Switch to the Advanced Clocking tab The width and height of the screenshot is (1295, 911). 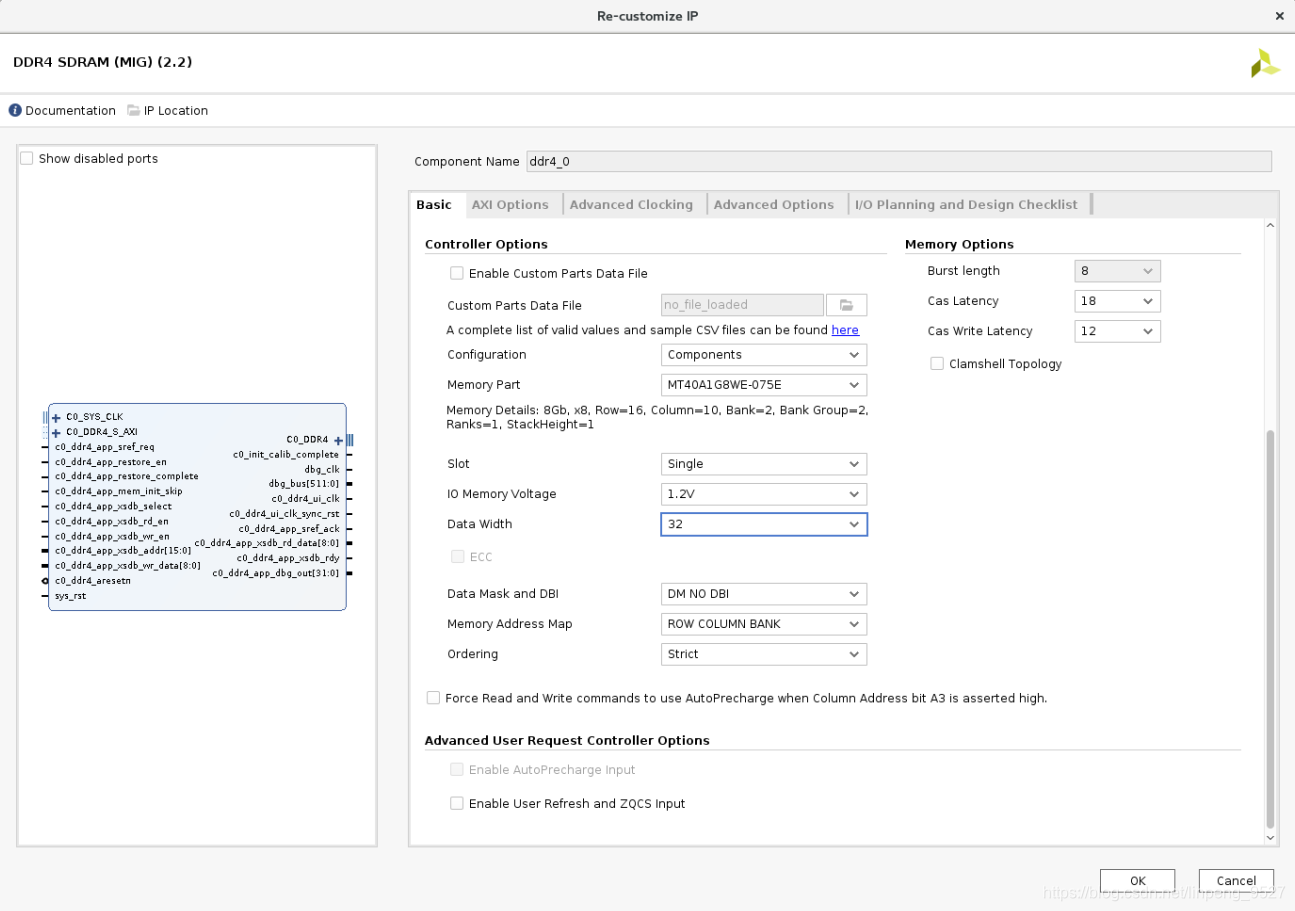click(x=631, y=205)
